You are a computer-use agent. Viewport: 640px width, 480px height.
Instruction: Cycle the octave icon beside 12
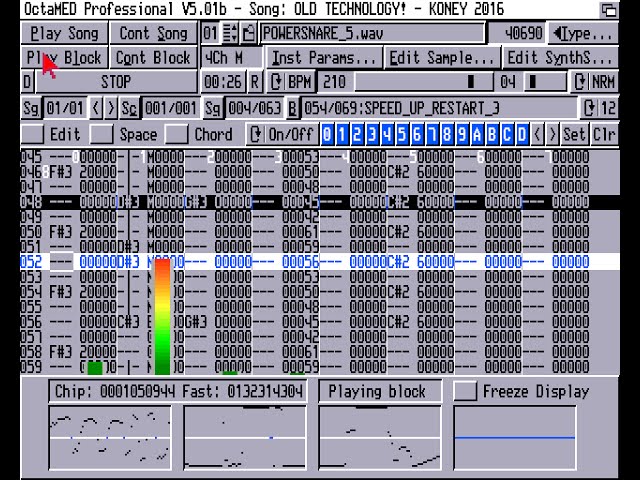[x=589, y=108]
